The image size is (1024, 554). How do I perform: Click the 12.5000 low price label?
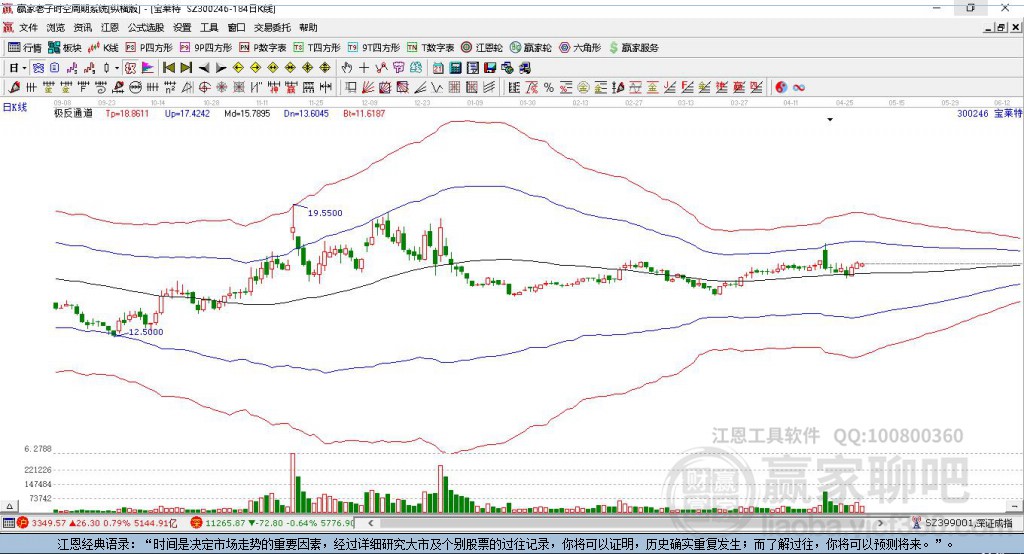(146, 332)
